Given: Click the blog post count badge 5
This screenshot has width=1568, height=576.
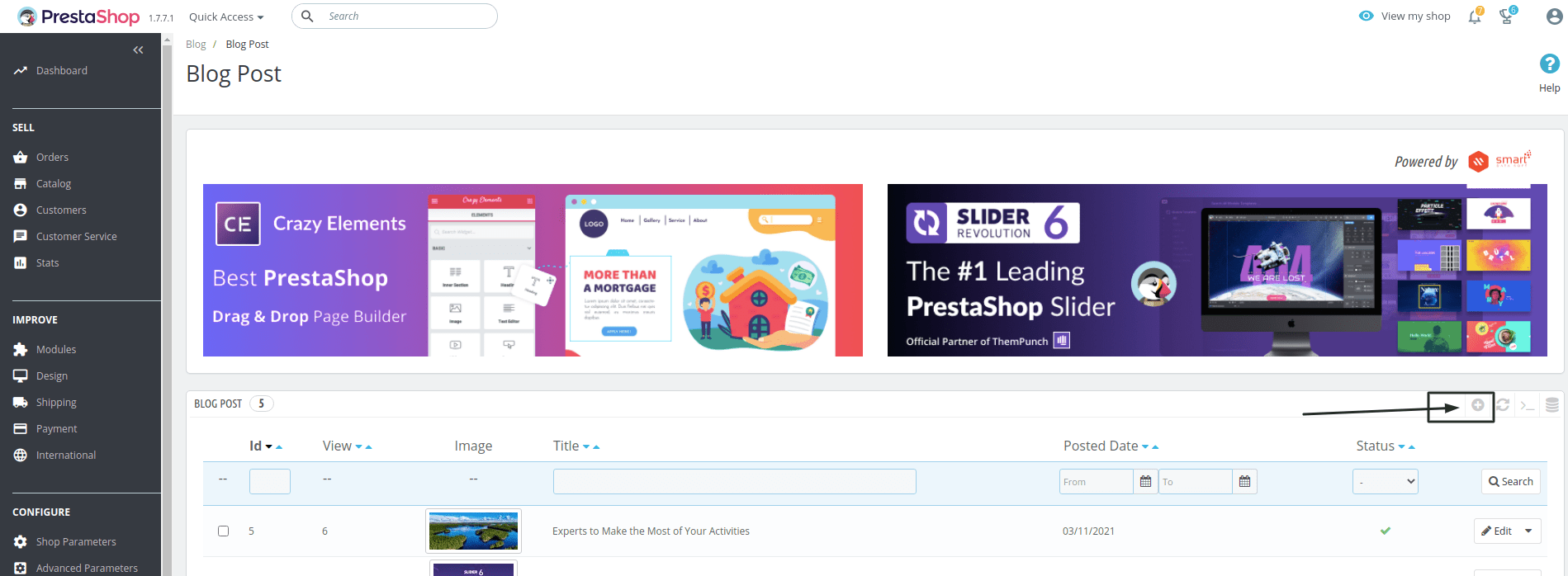Looking at the screenshot, I should coord(262,404).
